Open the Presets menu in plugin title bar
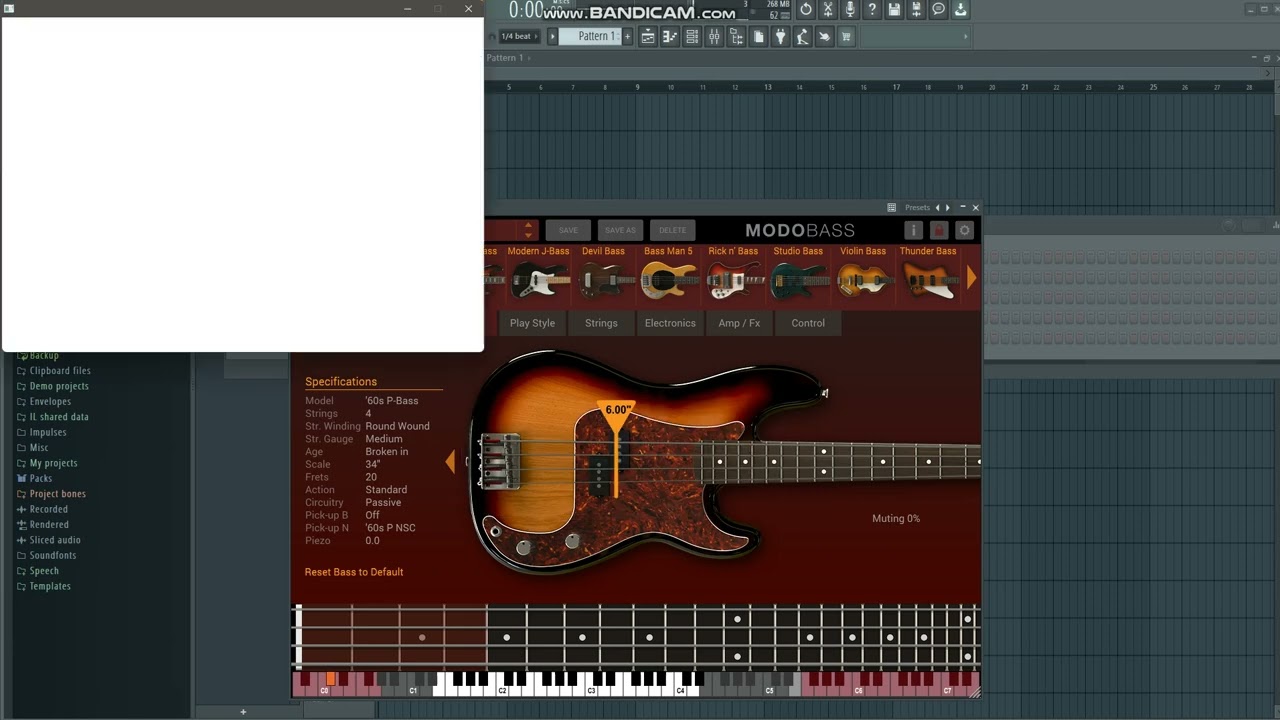Image resolution: width=1280 pixels, height=720 pixels. tap(917, 208)
